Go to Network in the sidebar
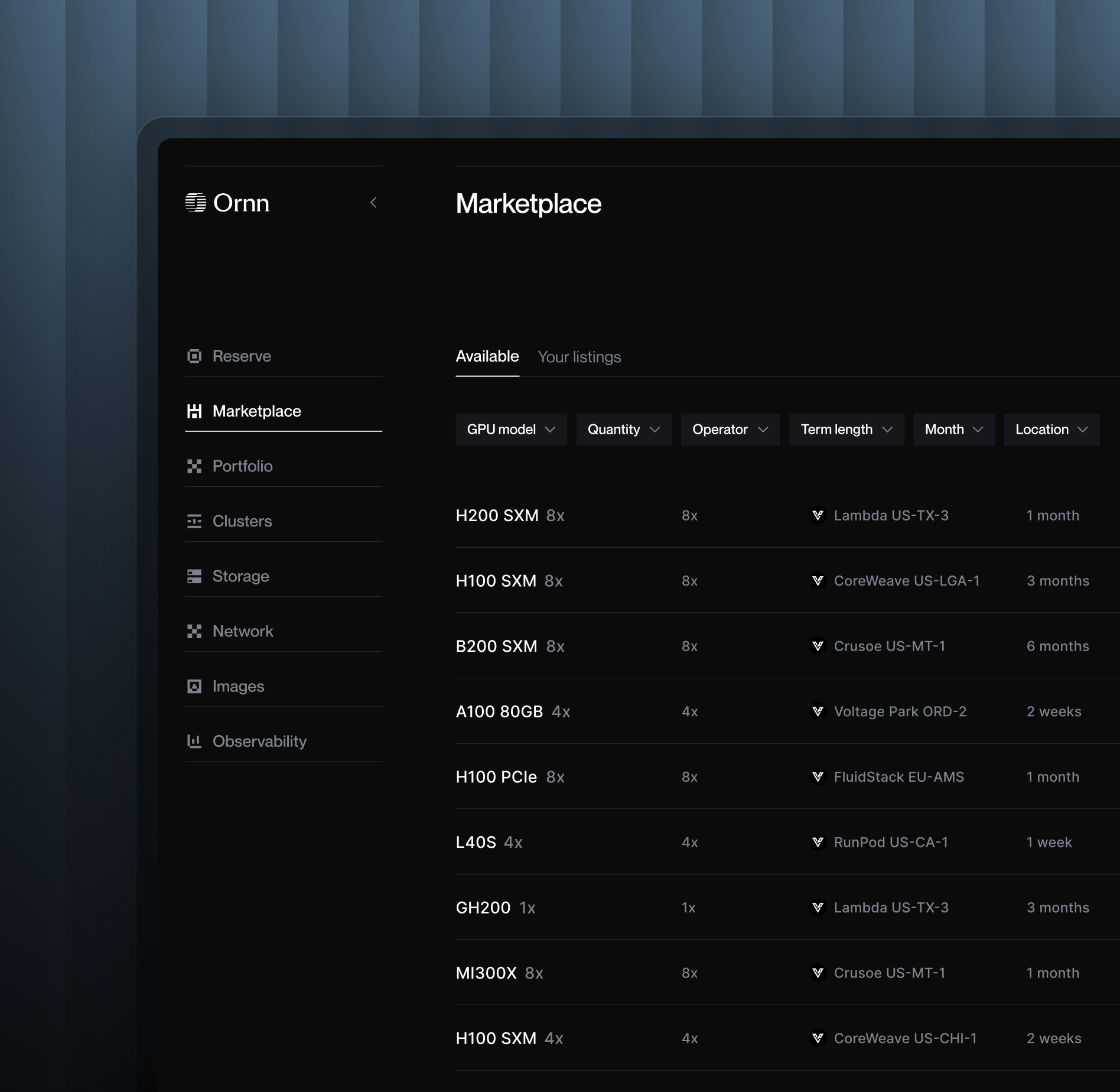Image resolution: width=1120 pixels, height=1092 pixels. point(284,630)
